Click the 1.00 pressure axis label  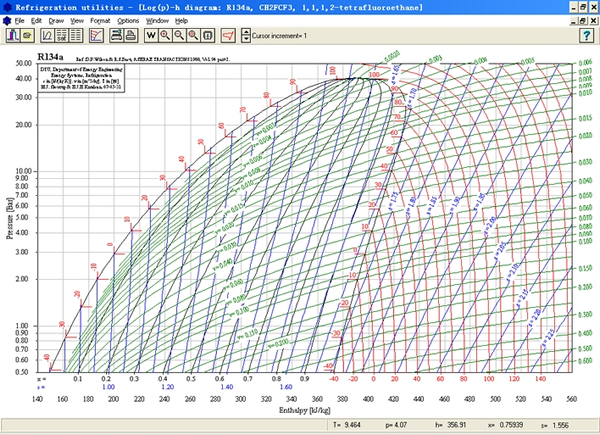coord(22,326)
